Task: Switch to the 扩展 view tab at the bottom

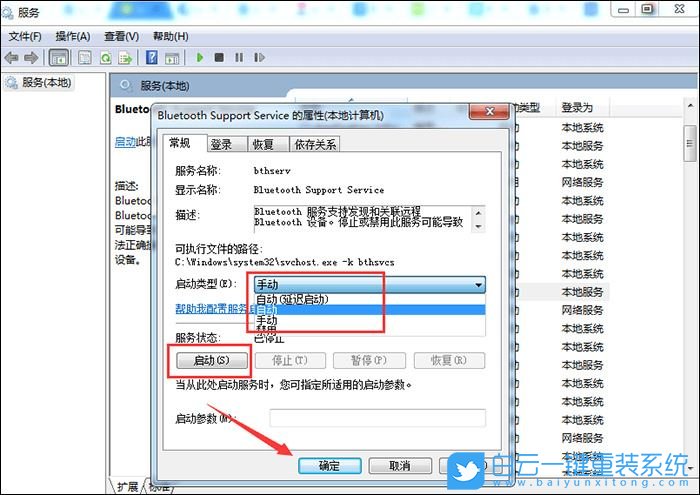Action: tap(128, 486)
